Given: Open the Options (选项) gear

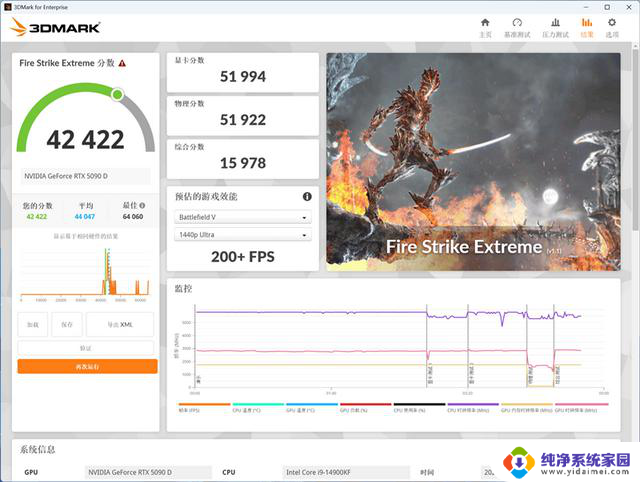Looking at the screenshot, I should (x=612, y=28).
